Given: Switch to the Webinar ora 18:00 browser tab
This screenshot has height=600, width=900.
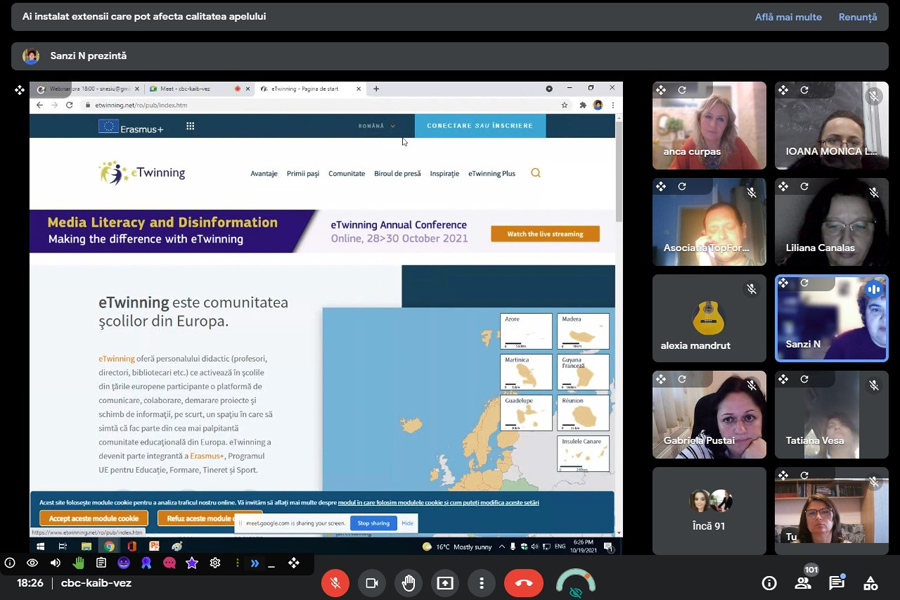Looking at the screenshot, I should [x=87, y=89].
